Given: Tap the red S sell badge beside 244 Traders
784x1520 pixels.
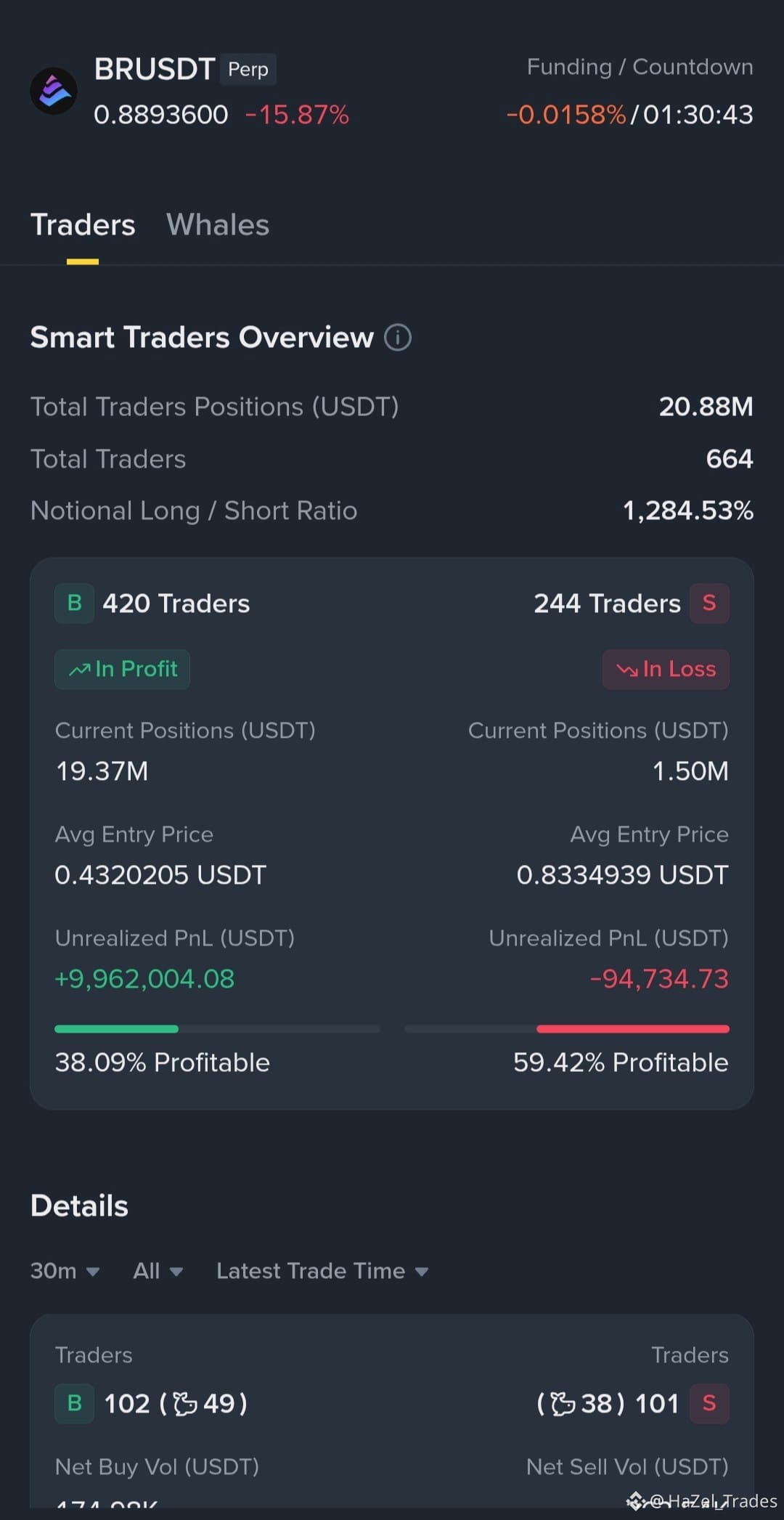Looking at the screenshot, I should click(709, 603).
